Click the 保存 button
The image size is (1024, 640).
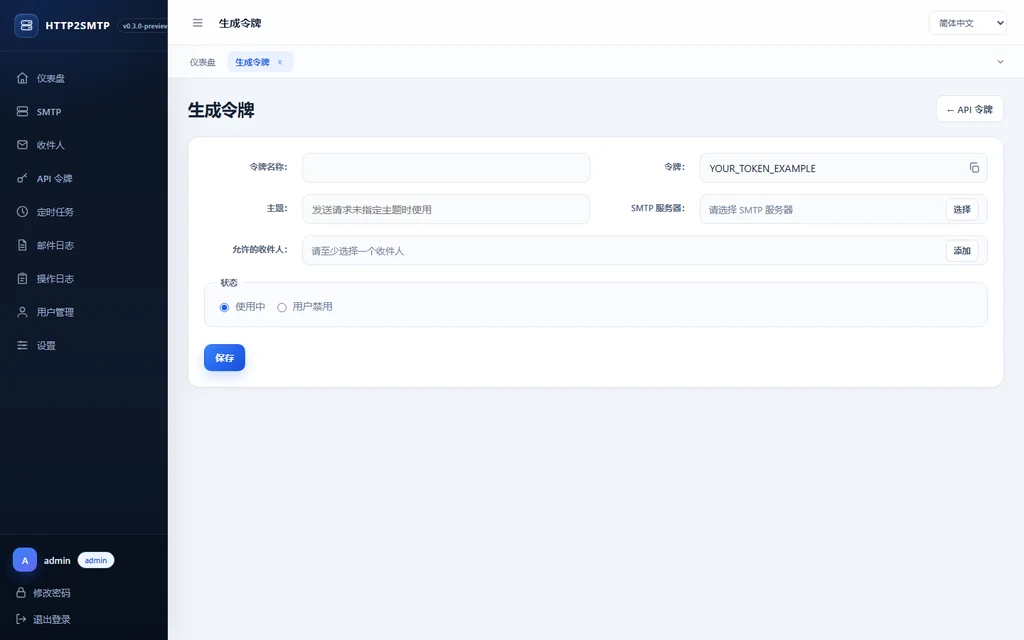225,357
